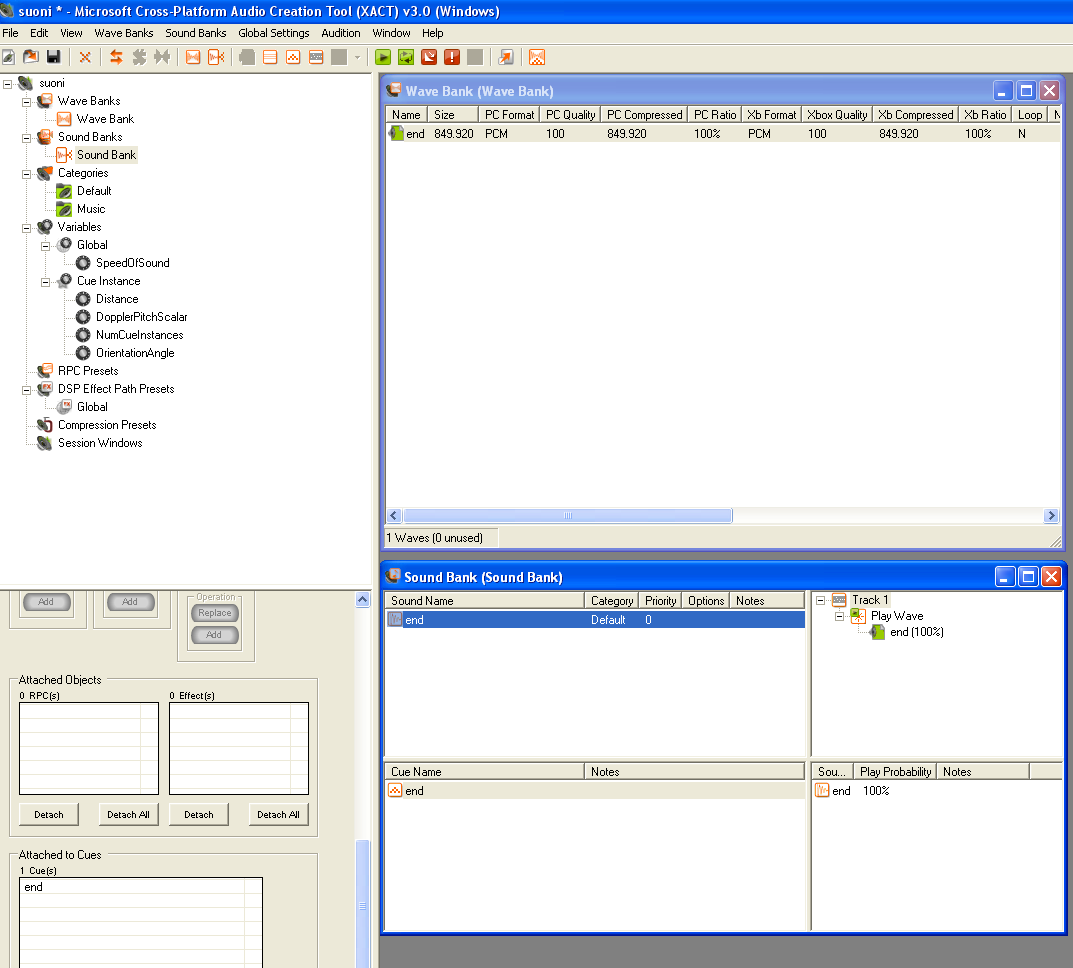The width and height of the screenshot is (1073, 968).
Task: Collapse DSP Effect Path Presets node
Action: click(27, 390)
